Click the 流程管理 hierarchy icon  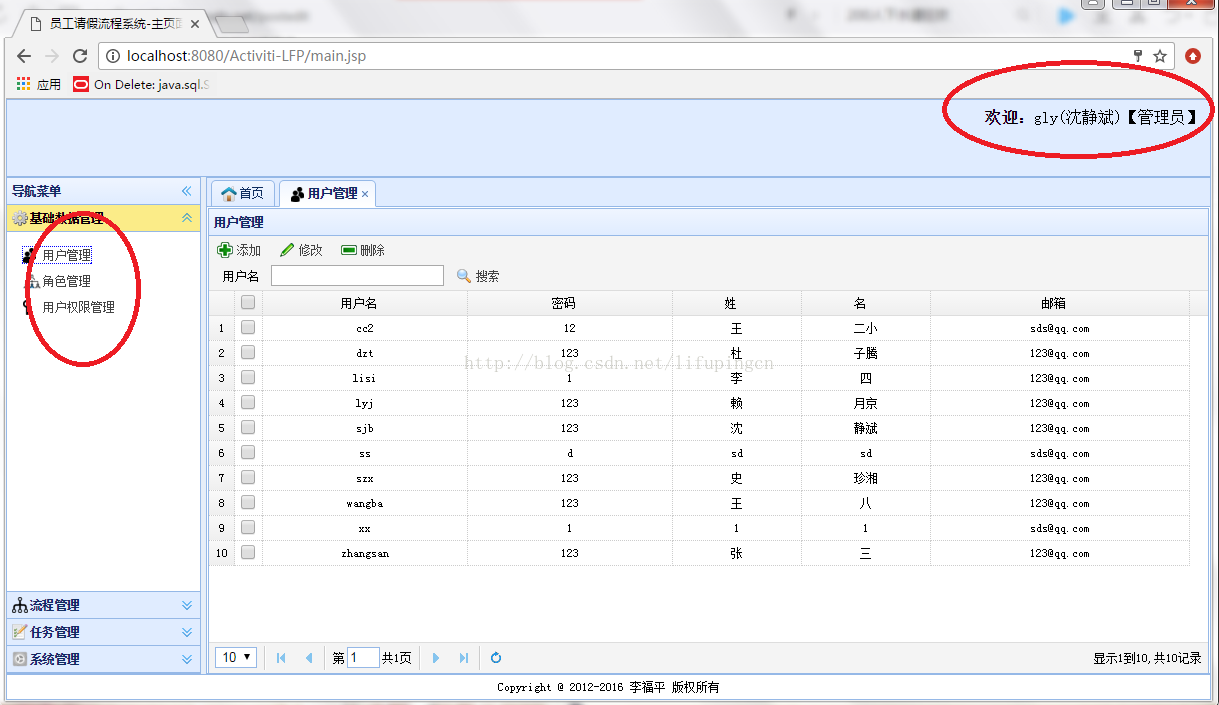20,605
